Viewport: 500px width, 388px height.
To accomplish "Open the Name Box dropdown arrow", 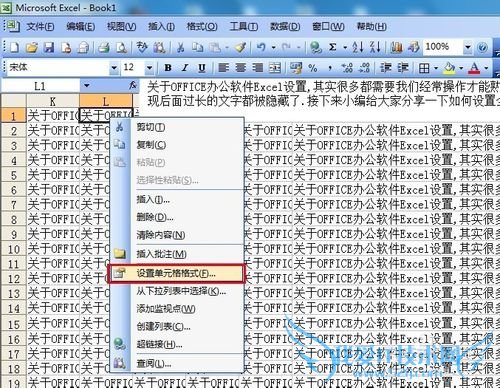I will click(x=87, y=86).
